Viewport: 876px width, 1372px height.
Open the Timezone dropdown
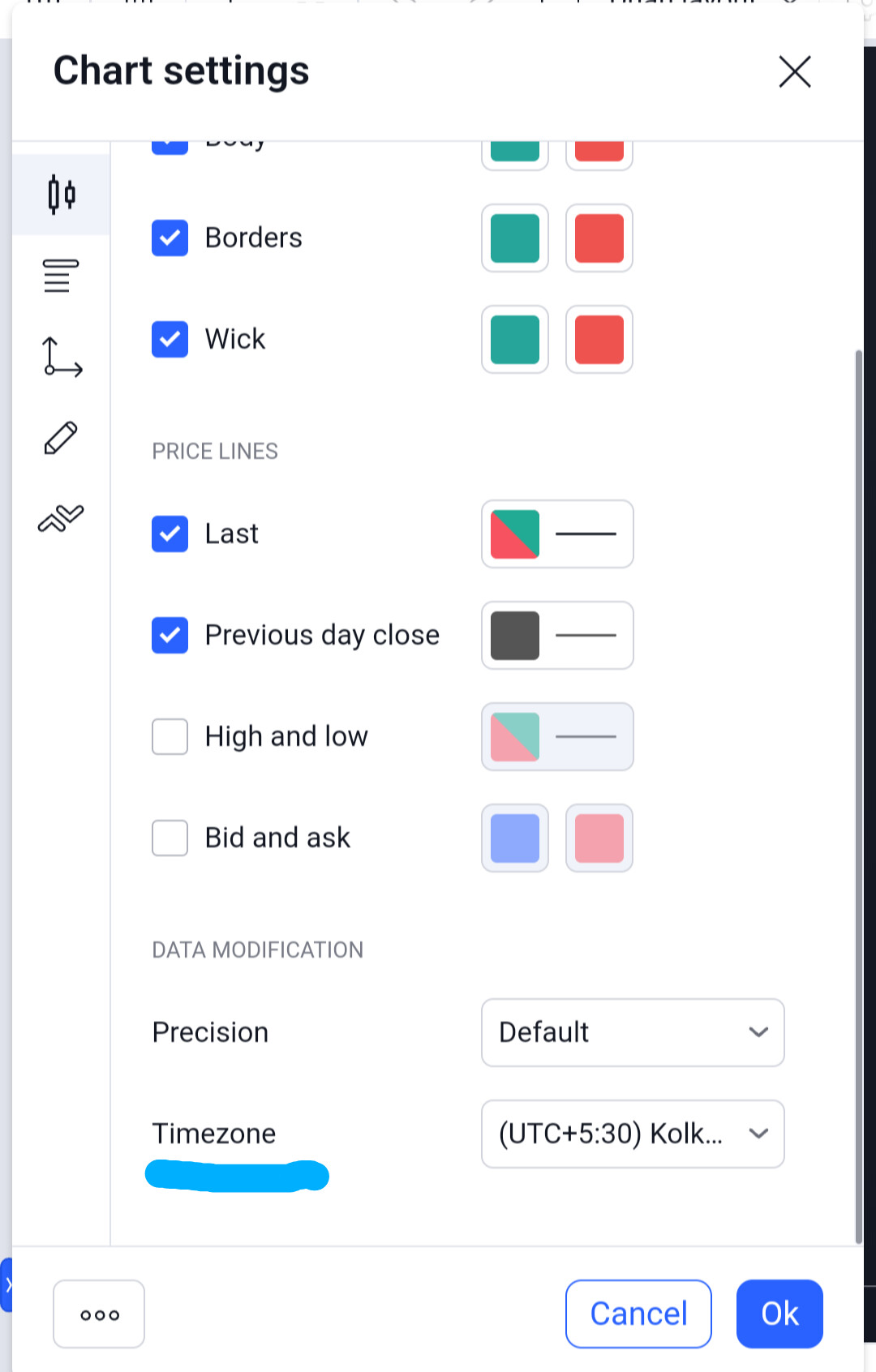point(633,1134)
